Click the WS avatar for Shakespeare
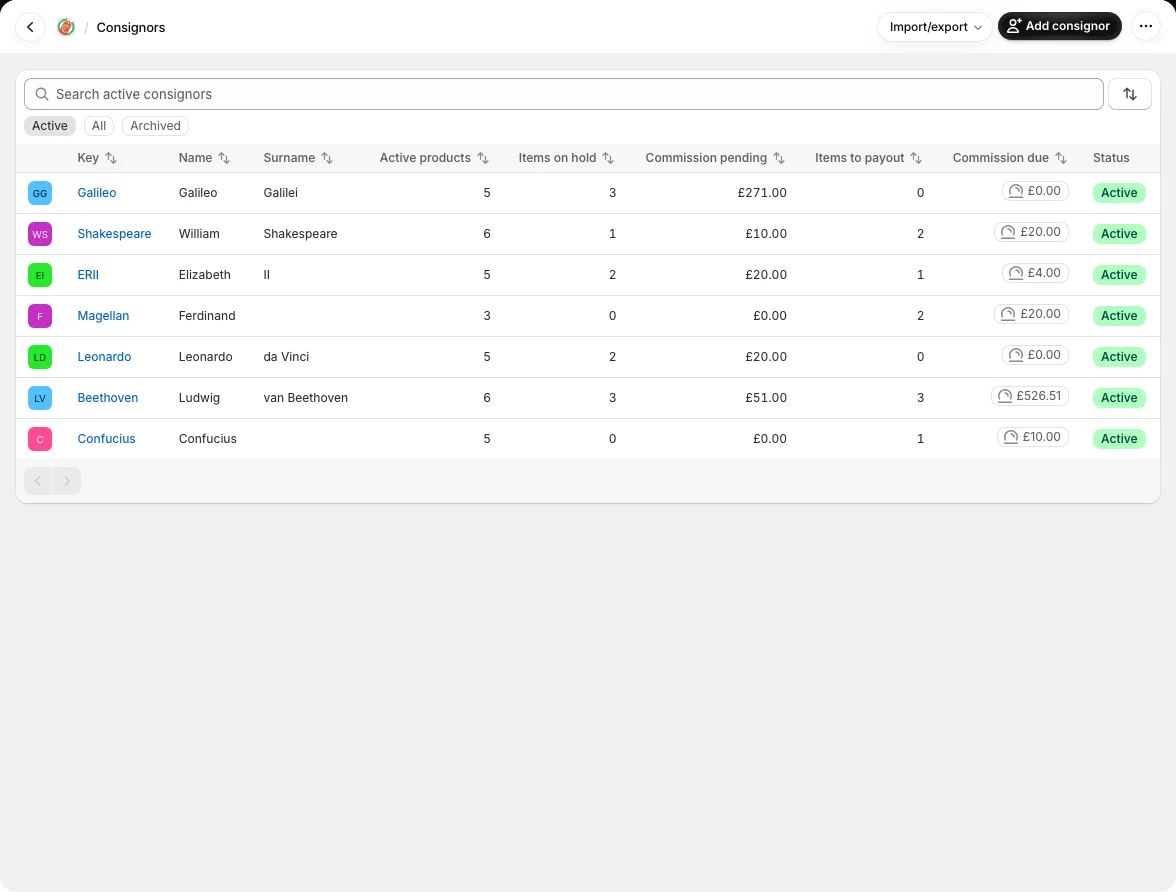 pos(40,234)
